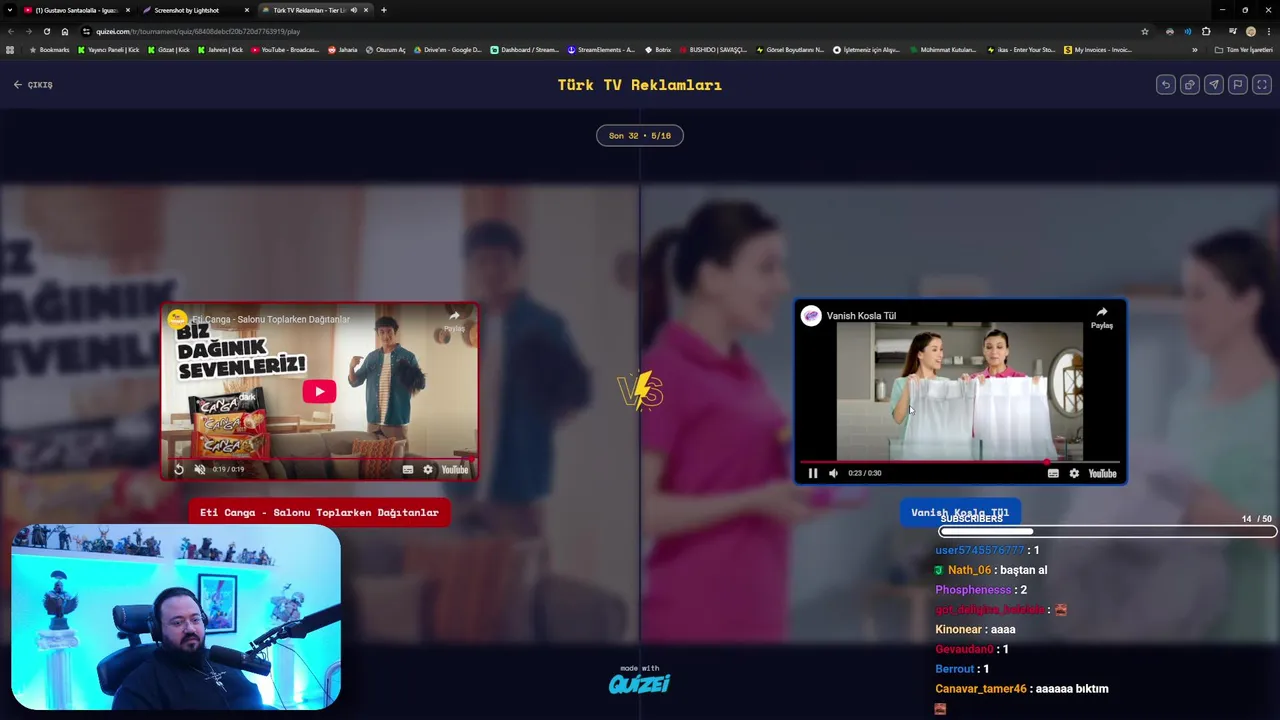Open a new browser tab
This screenshot has height=720, width=1280.
[384, 10]
